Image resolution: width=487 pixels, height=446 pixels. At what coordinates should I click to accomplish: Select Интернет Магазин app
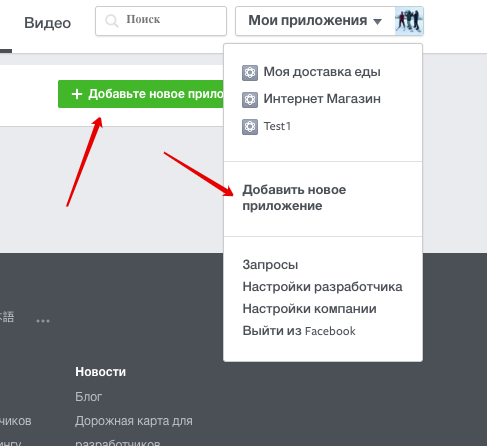[322, 99]
